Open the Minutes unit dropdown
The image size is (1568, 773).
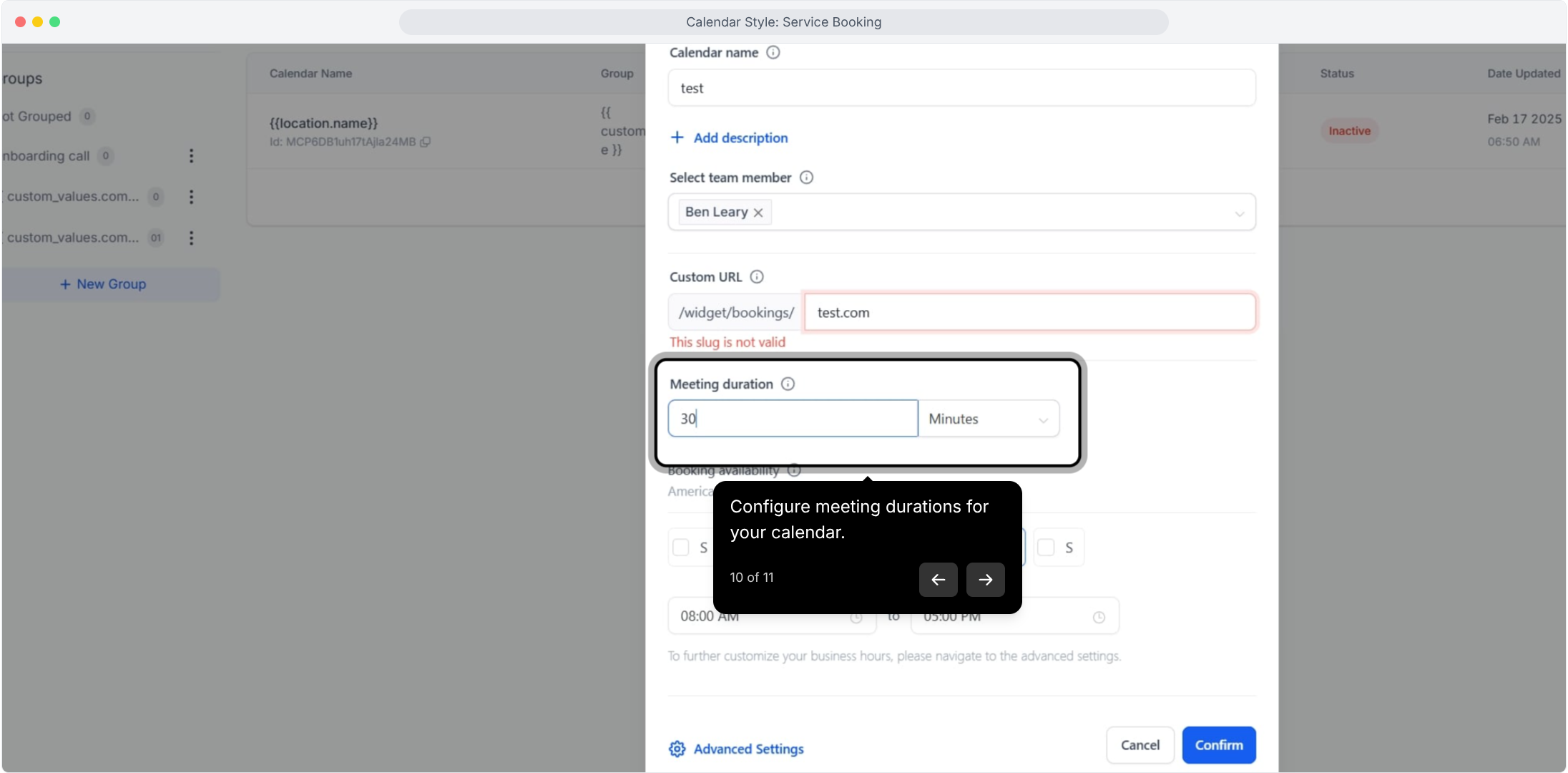click(988, 419)
